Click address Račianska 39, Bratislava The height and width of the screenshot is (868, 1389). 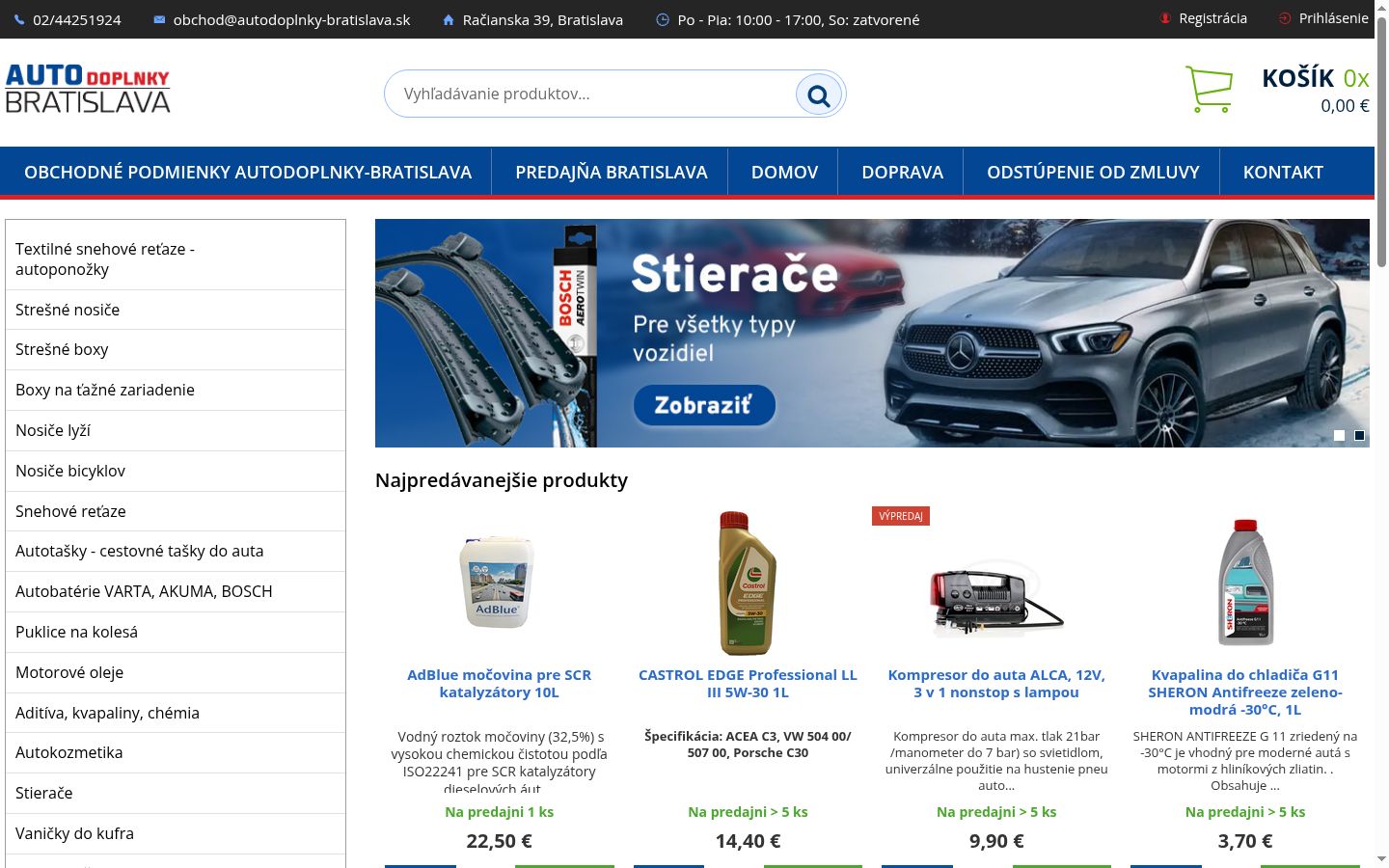pyautogui.click(x=543, y=19)
